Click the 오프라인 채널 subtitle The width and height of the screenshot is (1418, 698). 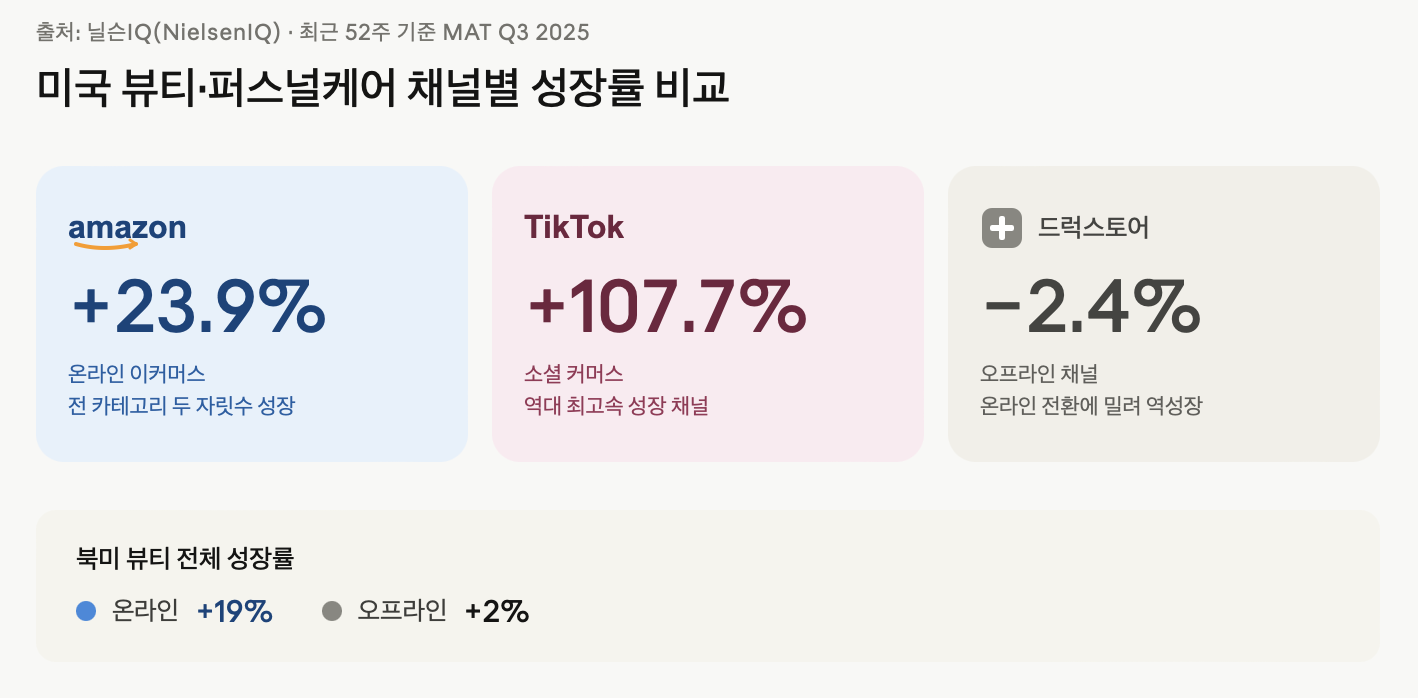point(1039,374)
